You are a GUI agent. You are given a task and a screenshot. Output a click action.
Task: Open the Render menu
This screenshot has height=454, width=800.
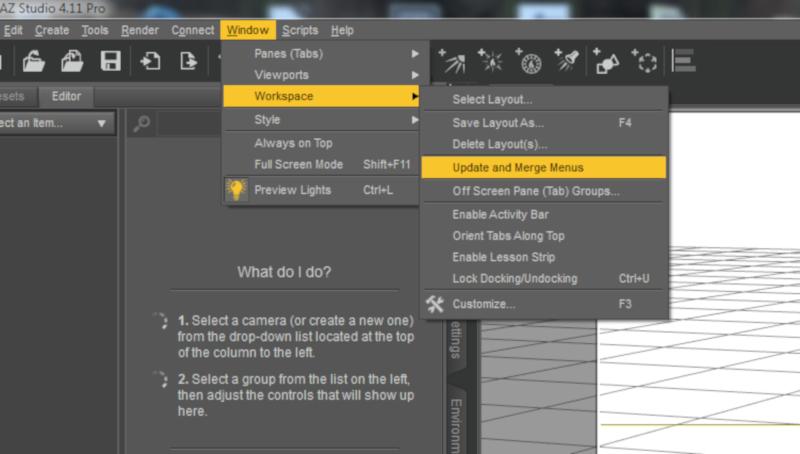(x=140, y=30)
